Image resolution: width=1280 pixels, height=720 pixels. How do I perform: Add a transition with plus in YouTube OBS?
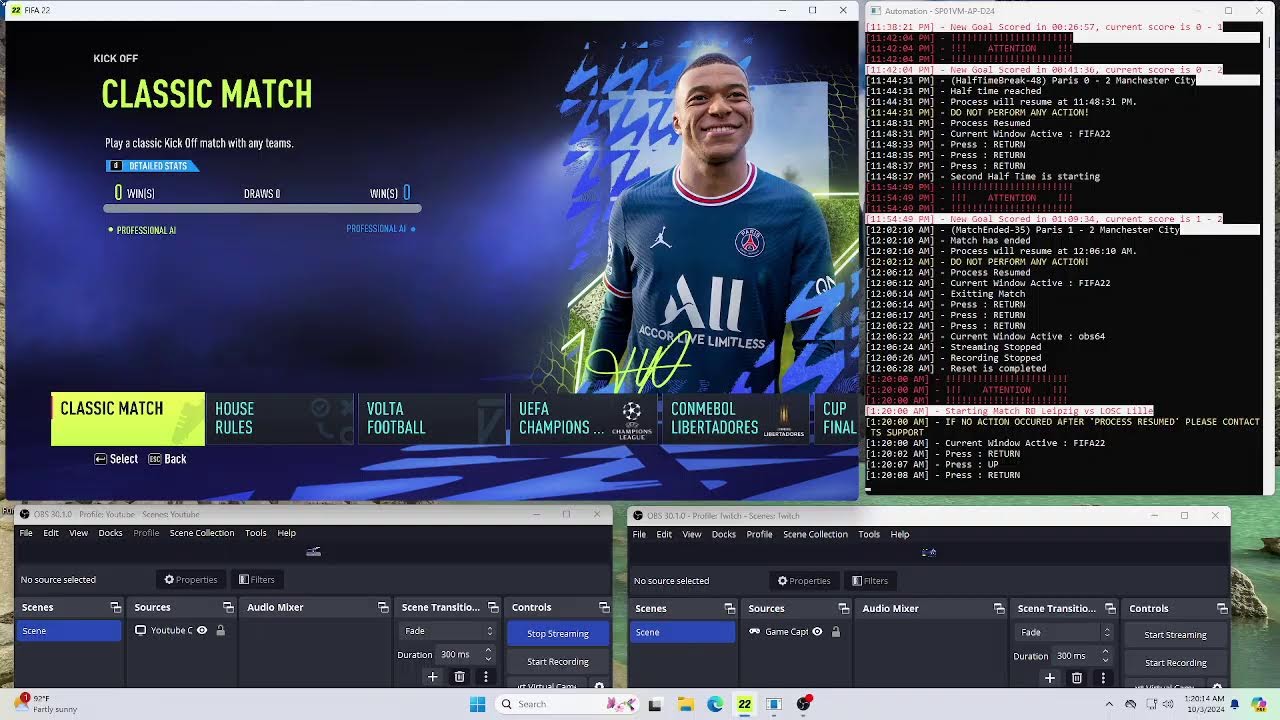click(x=433, y=677)
